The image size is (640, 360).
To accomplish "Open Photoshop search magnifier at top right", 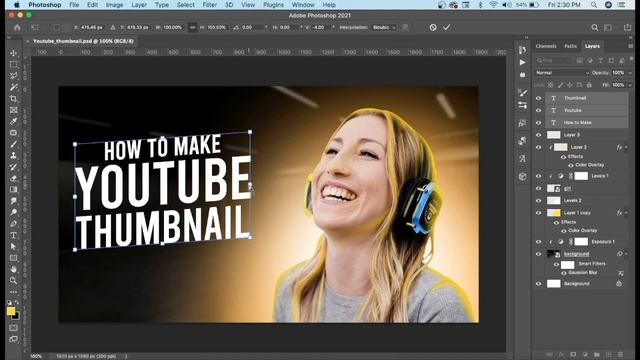I will pyautogui.click(x=595, y=27).
